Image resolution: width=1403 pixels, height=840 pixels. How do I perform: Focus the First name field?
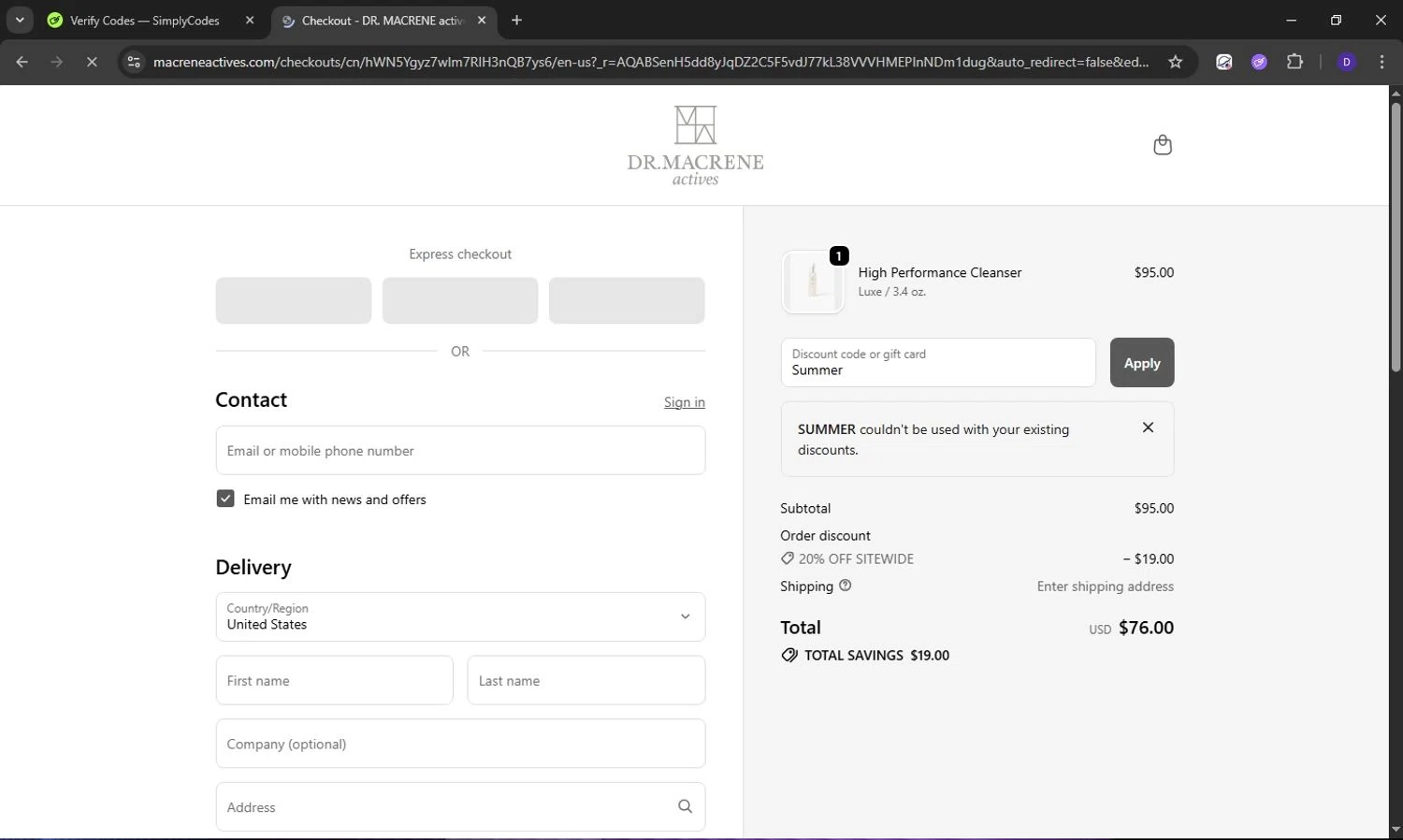pos(335,680)
